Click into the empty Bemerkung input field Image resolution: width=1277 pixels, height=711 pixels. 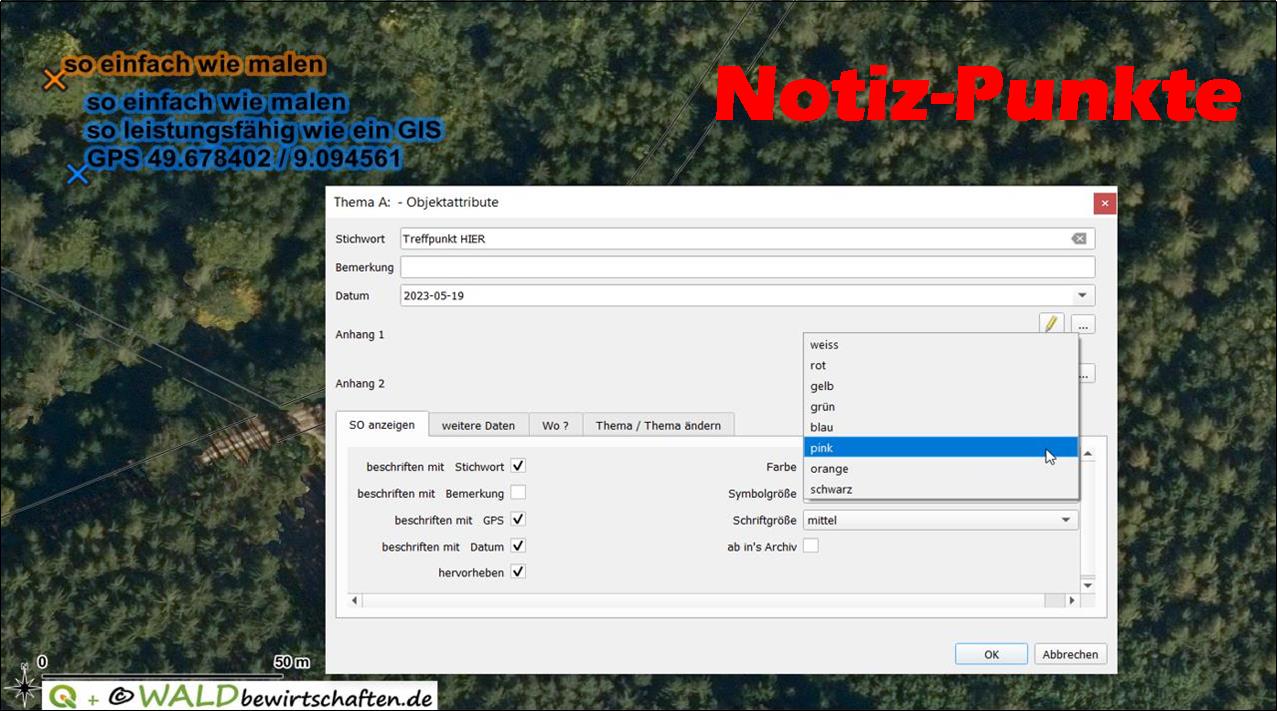(747, 267)
